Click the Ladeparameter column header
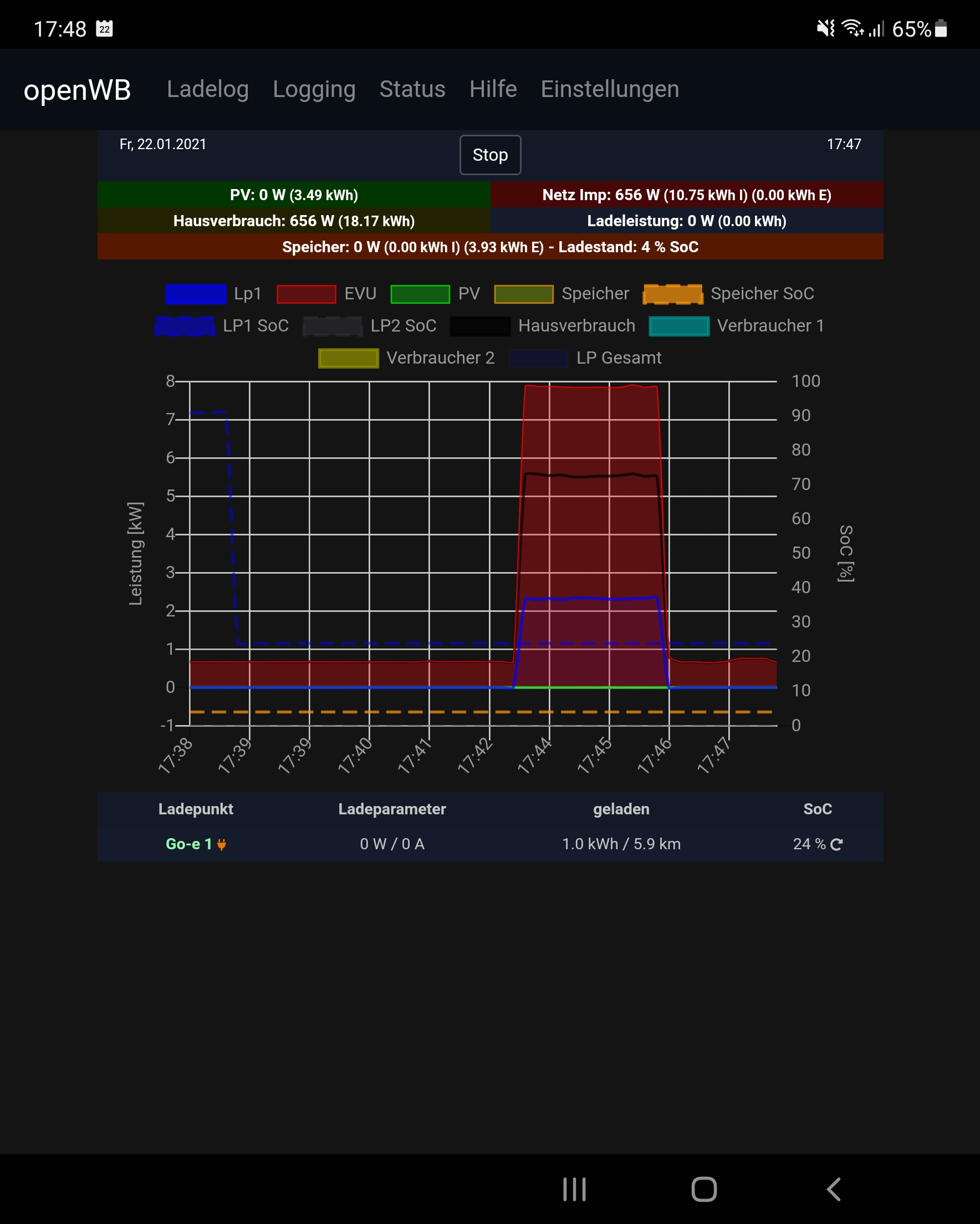Image resolution: width=980 pixels, height=1224 pixels. 392,809
